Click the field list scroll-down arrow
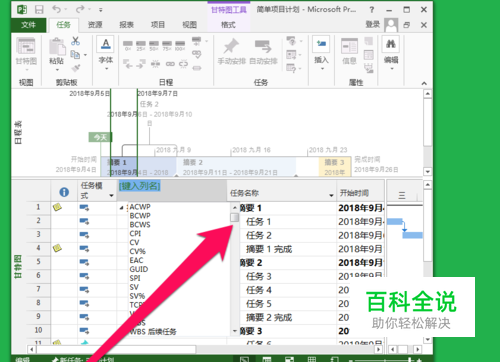Image resolution: width=500 pixels, height=362 pixels. [235, 331]
